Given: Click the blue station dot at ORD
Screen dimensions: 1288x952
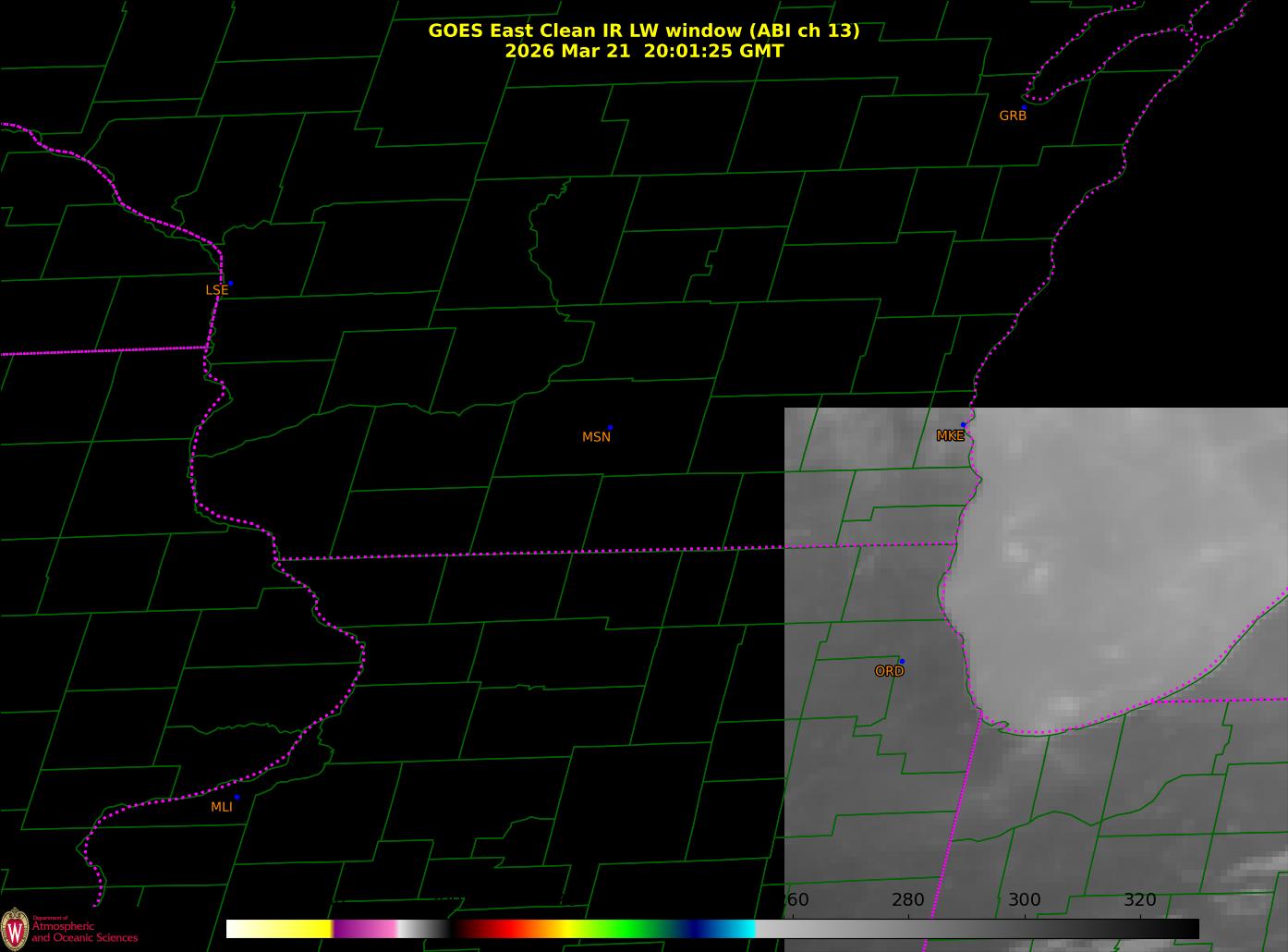Looking at the screenshot, I should click(902, 661).
